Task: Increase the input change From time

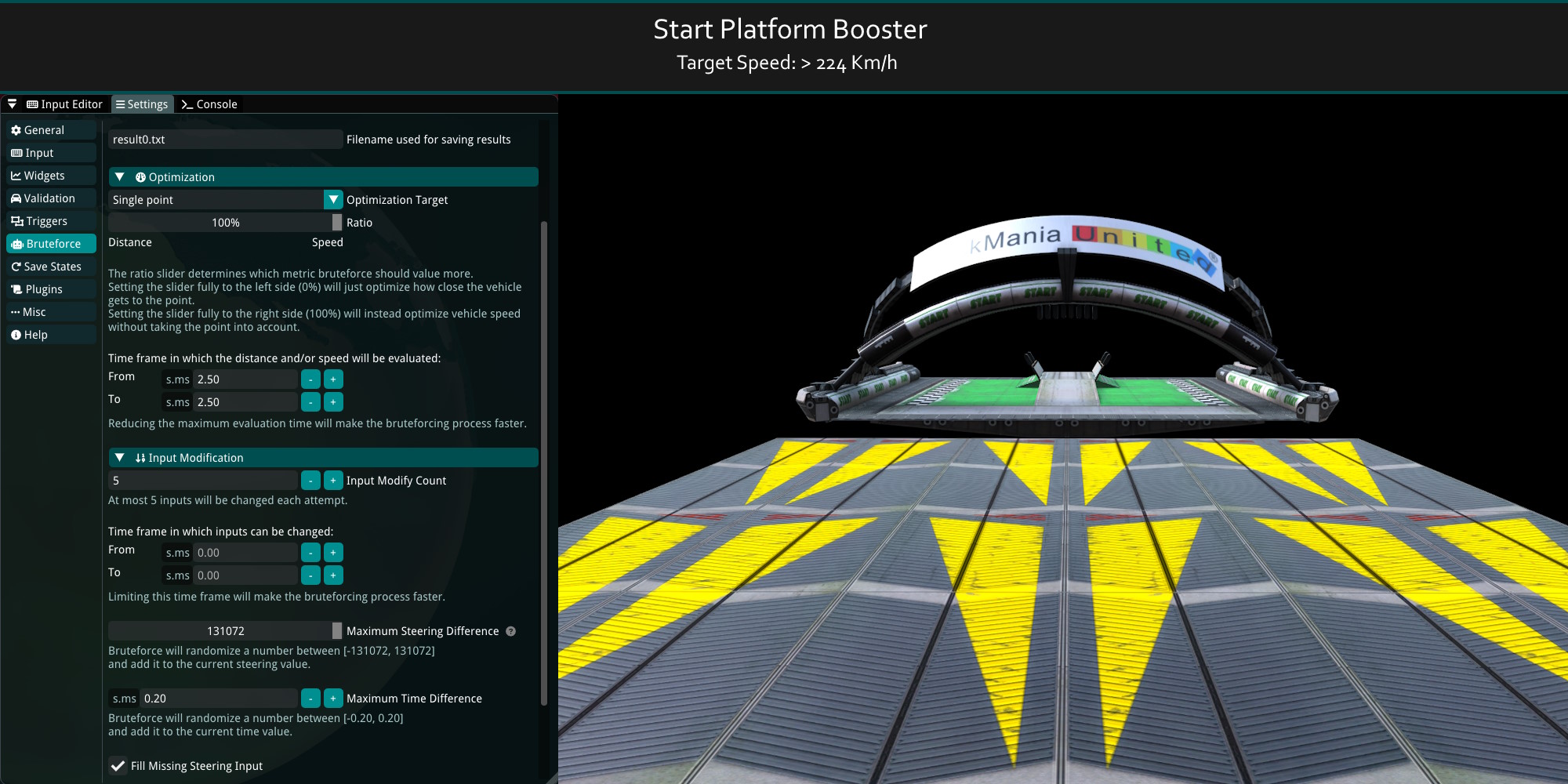Action: [333, 553]
